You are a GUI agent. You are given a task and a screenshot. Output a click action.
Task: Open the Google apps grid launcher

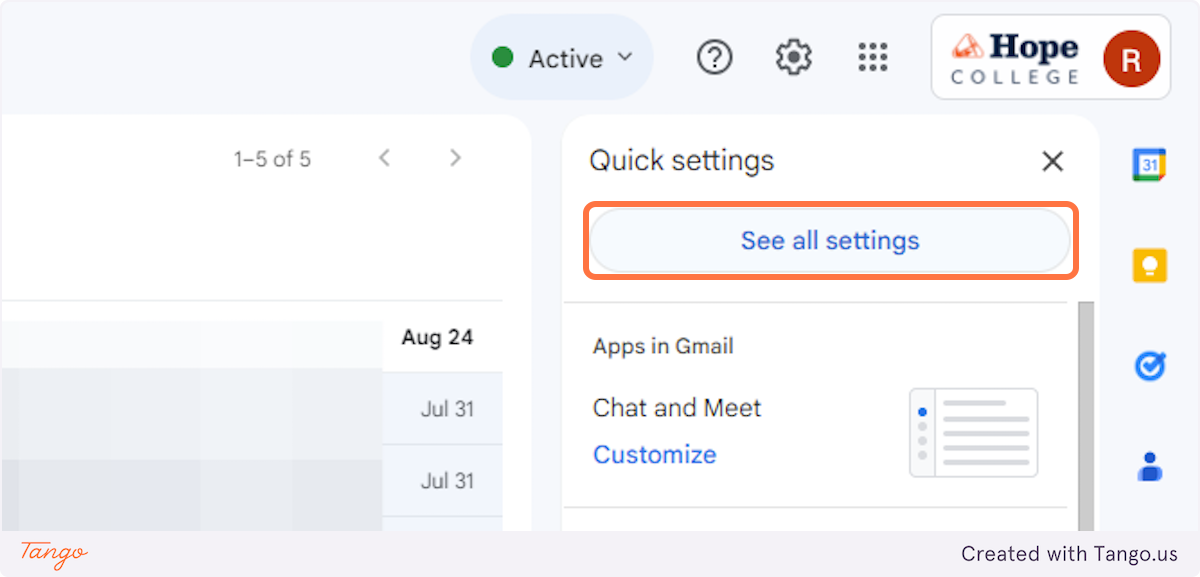point(873,58)
